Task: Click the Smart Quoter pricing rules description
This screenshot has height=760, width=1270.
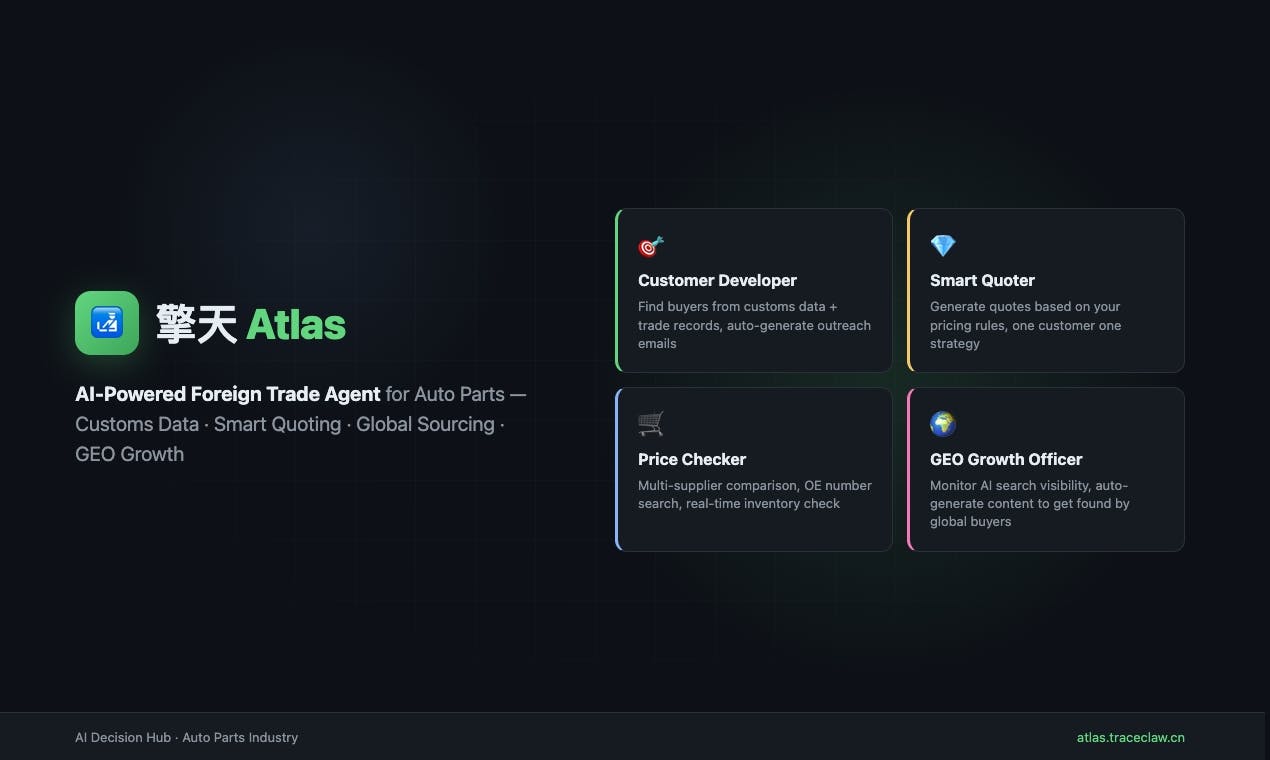Action: [x=1026, y=325]
